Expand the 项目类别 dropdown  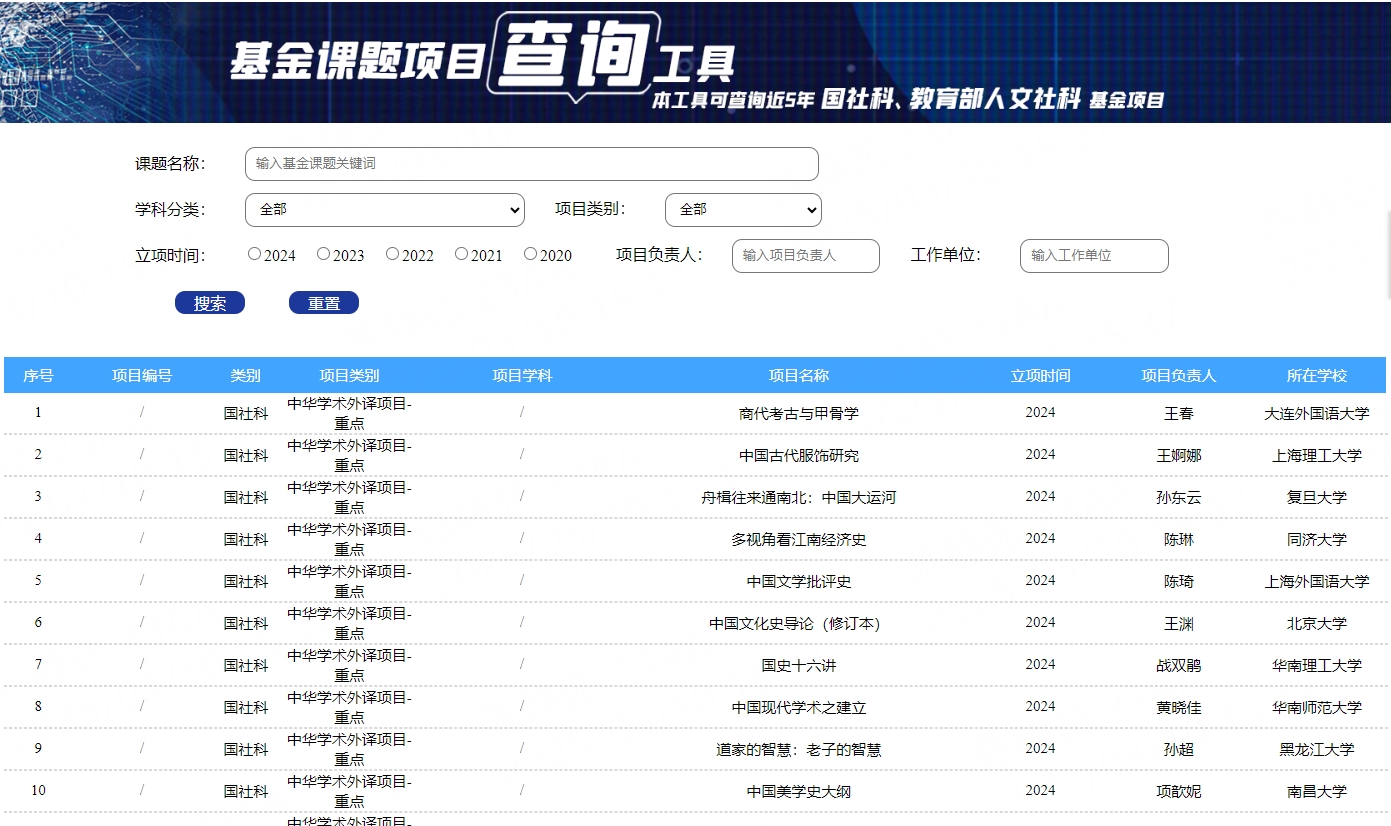coord(743,210)
